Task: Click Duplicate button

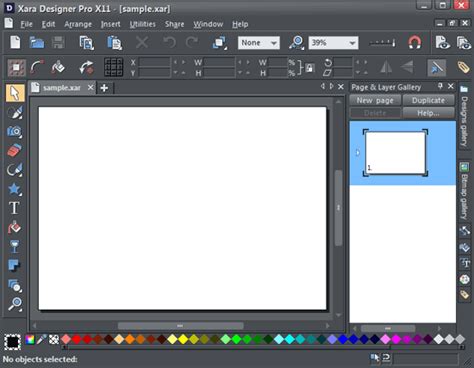Action: tap(428, 100)
